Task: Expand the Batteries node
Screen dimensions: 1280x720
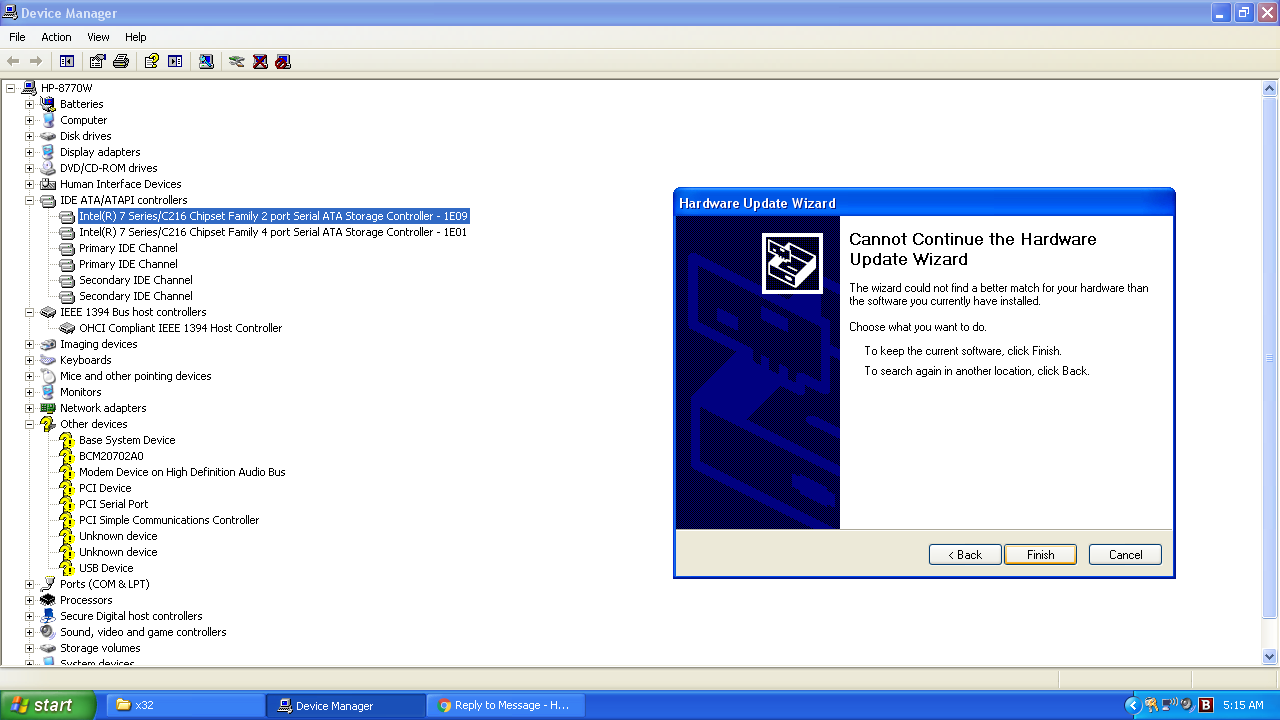Action: click(29, 104)
